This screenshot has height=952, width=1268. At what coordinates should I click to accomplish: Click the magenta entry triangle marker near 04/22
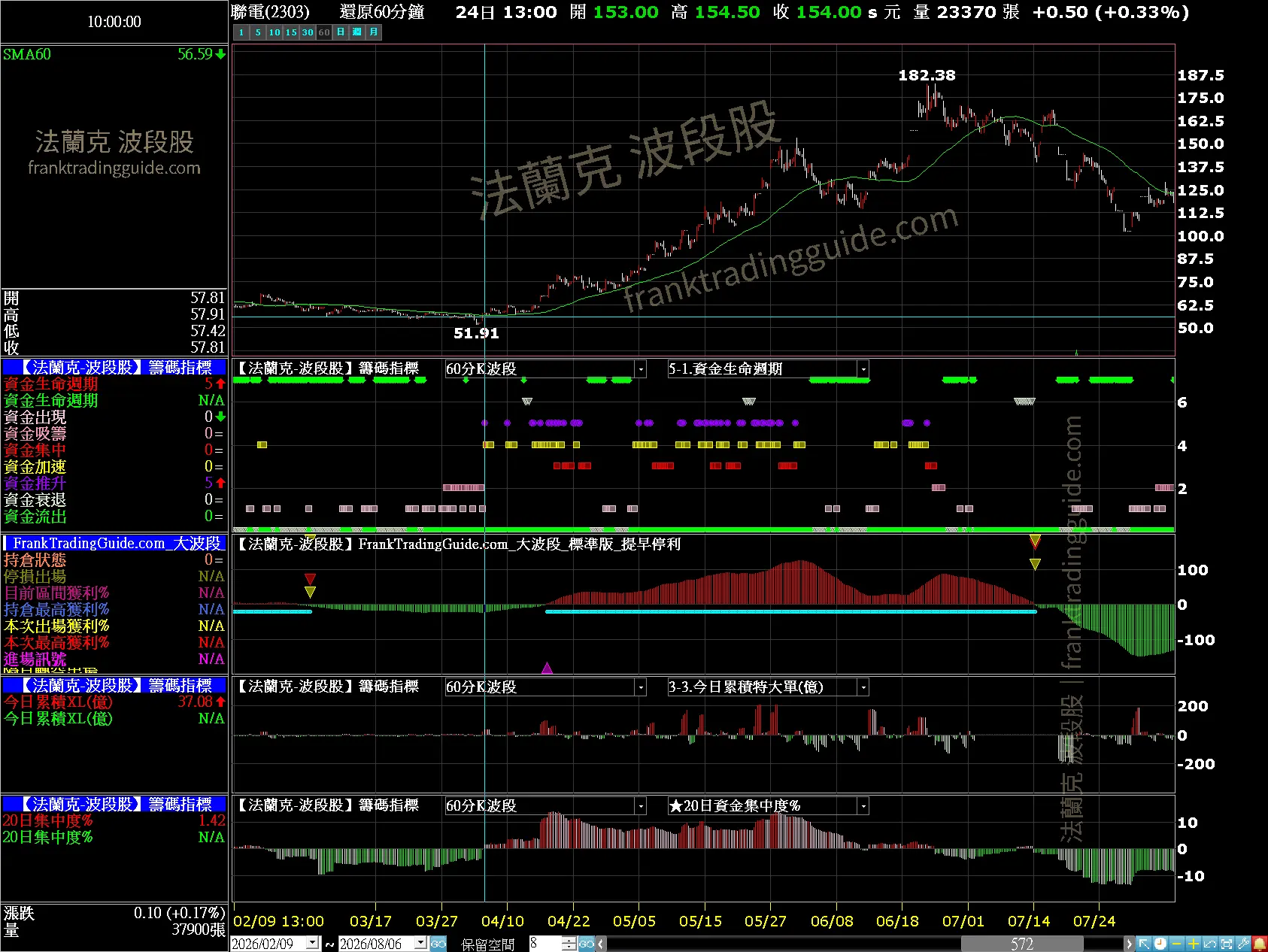pos(547,668)
